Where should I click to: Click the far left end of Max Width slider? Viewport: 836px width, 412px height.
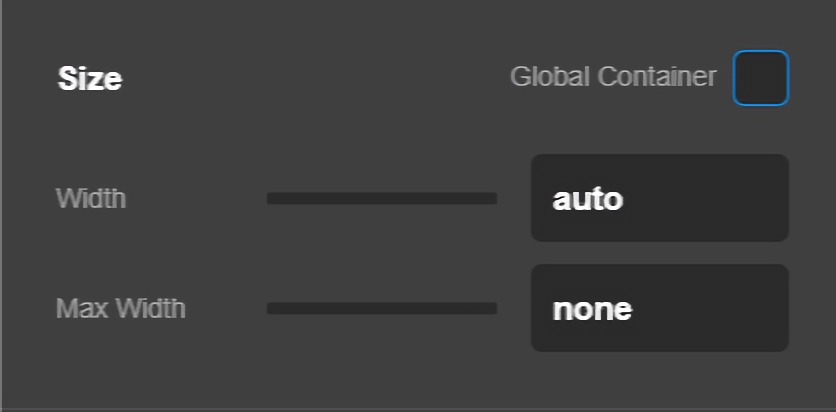pos(270,308)
